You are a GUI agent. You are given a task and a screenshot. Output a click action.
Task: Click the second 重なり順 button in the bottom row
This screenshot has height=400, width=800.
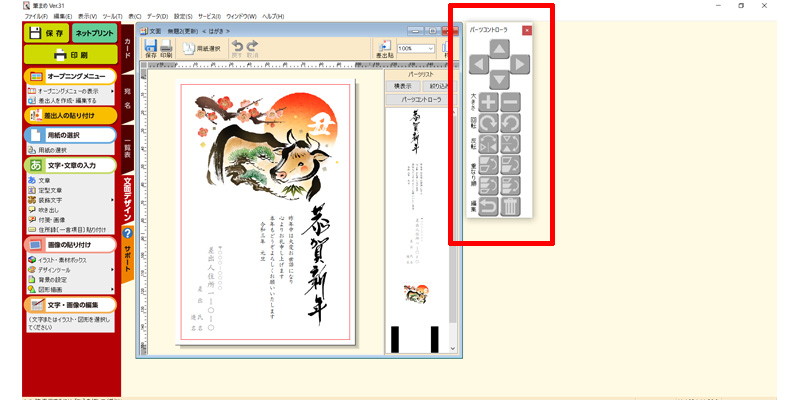tap(511, 186)
